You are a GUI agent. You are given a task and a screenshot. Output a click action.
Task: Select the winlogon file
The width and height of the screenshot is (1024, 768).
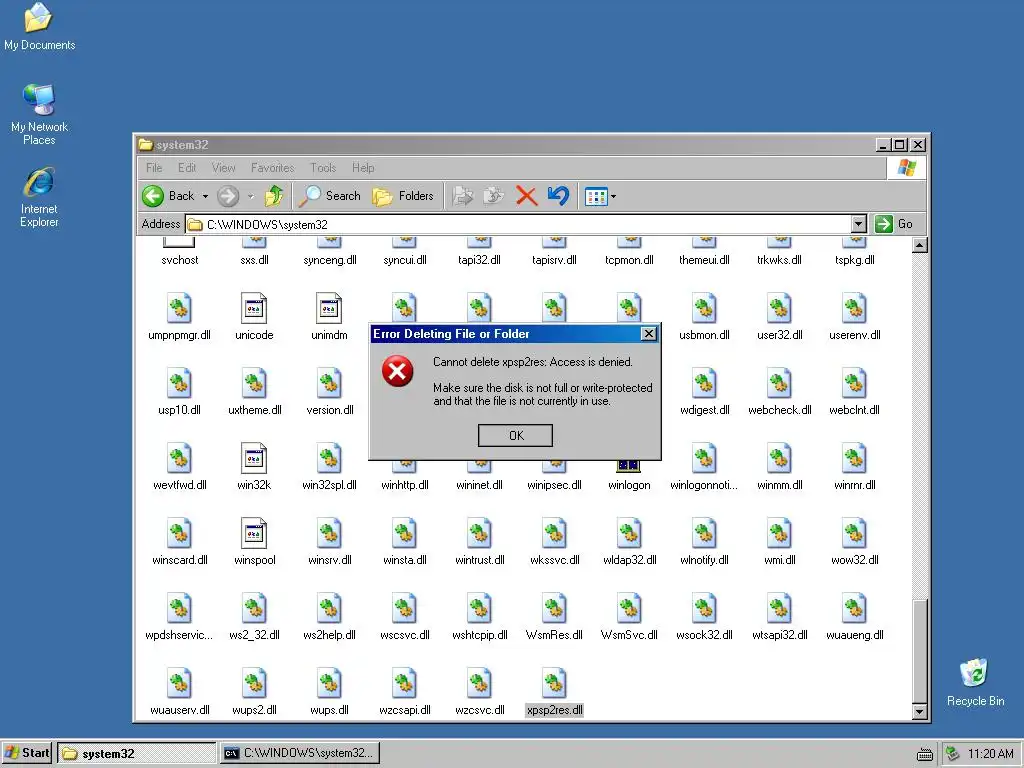pyautogui.click(x=629, y=477)
